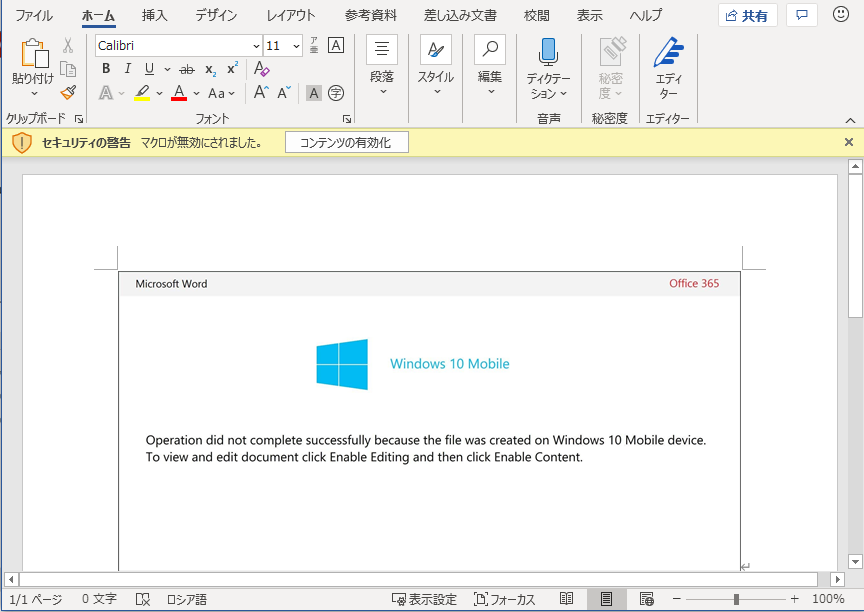864x612 pixels.
Task: Collapse the ribbon chevron
Action: pyautogui.click(x=850, y=120)
